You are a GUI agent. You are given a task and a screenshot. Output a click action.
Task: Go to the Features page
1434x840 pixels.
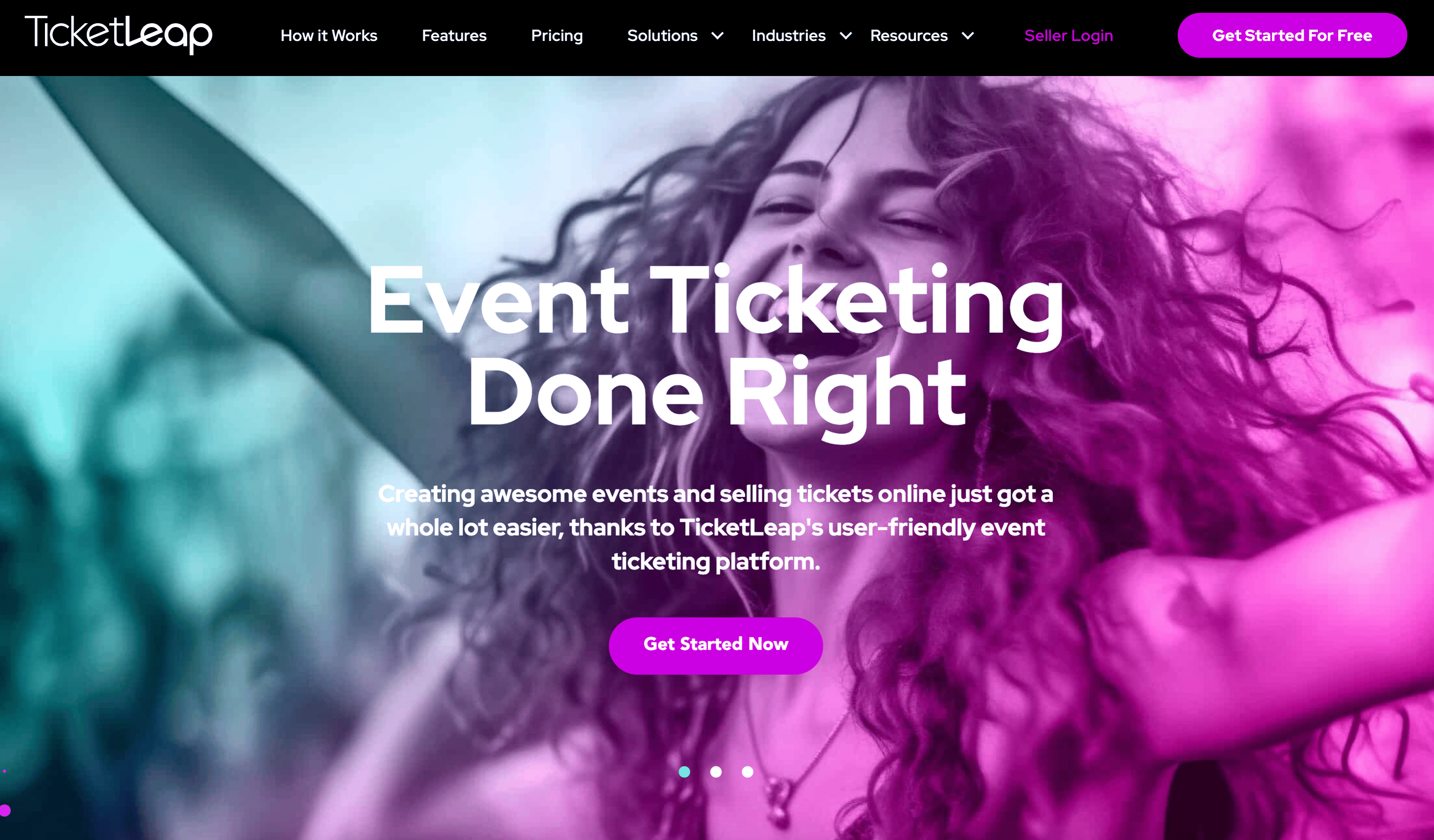pyautogui.click(x=454, y=36)
